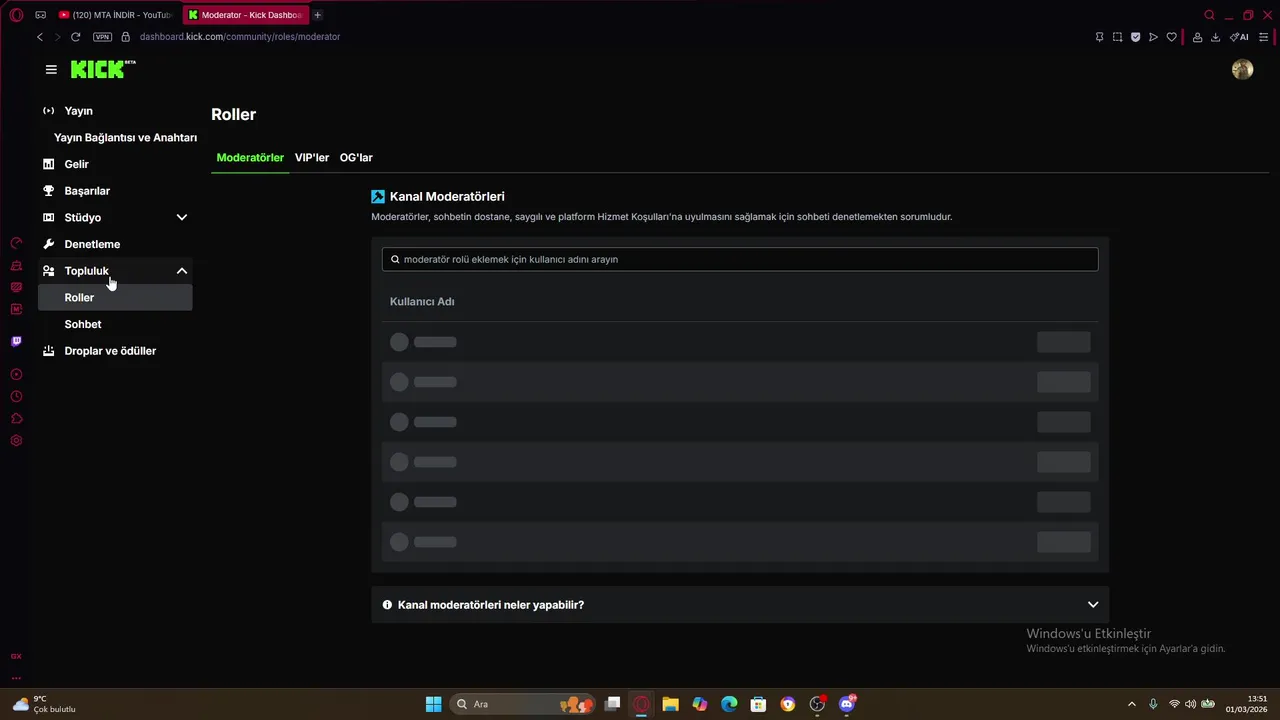The image size is (1280, 720).
Task: Expand the Stüdyo submenu chevron
Action: point(182,217)
